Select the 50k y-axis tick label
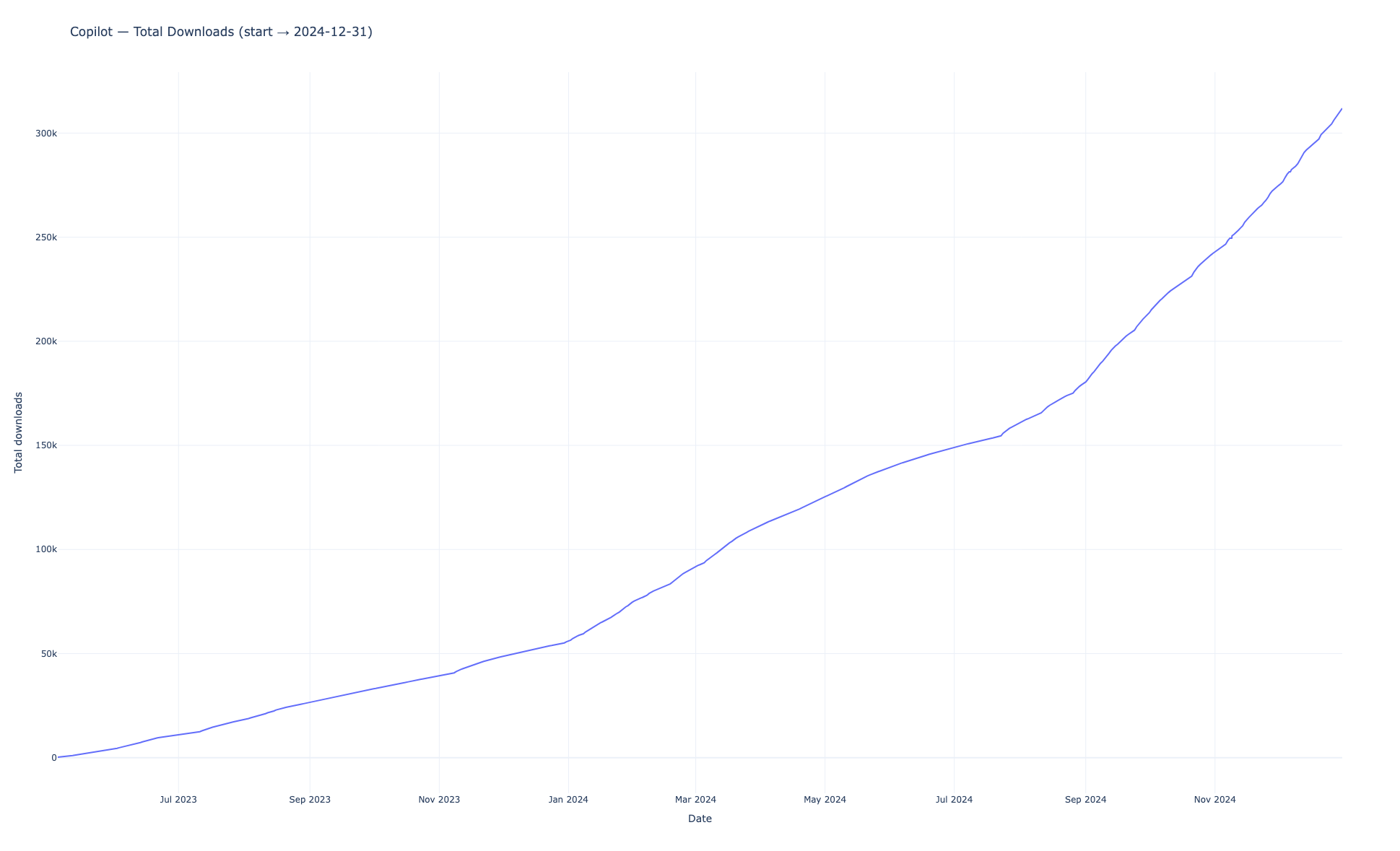The image size is (1400, 851). [x=48, y=654]
